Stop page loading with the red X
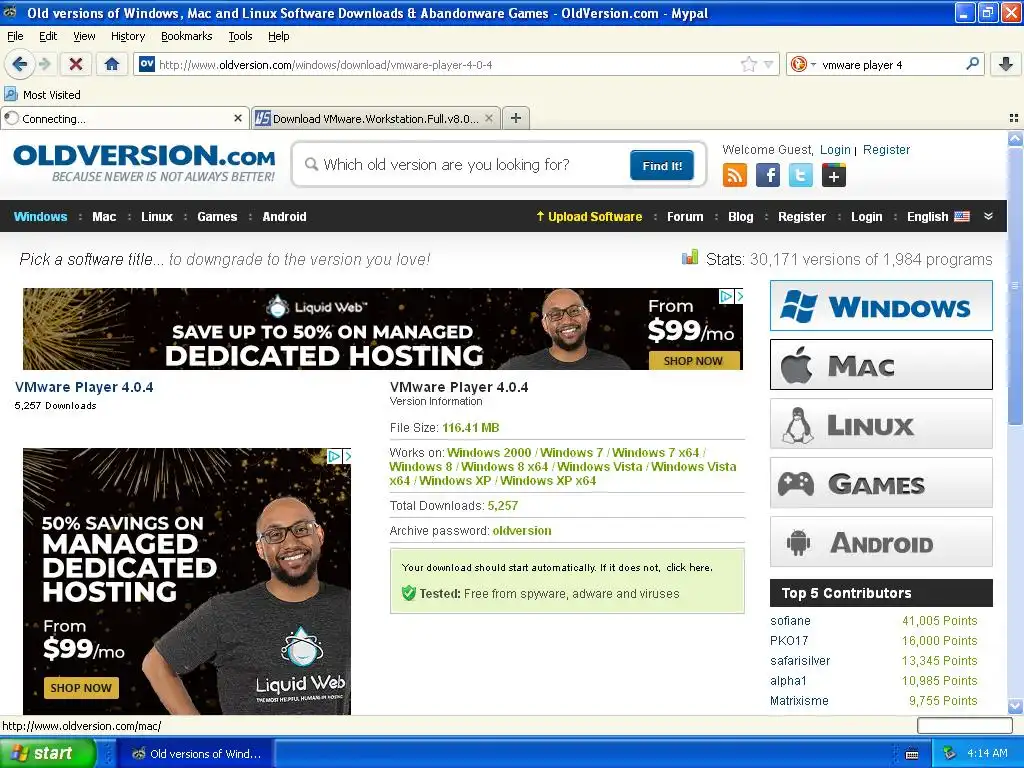 (x=76, y=64)
